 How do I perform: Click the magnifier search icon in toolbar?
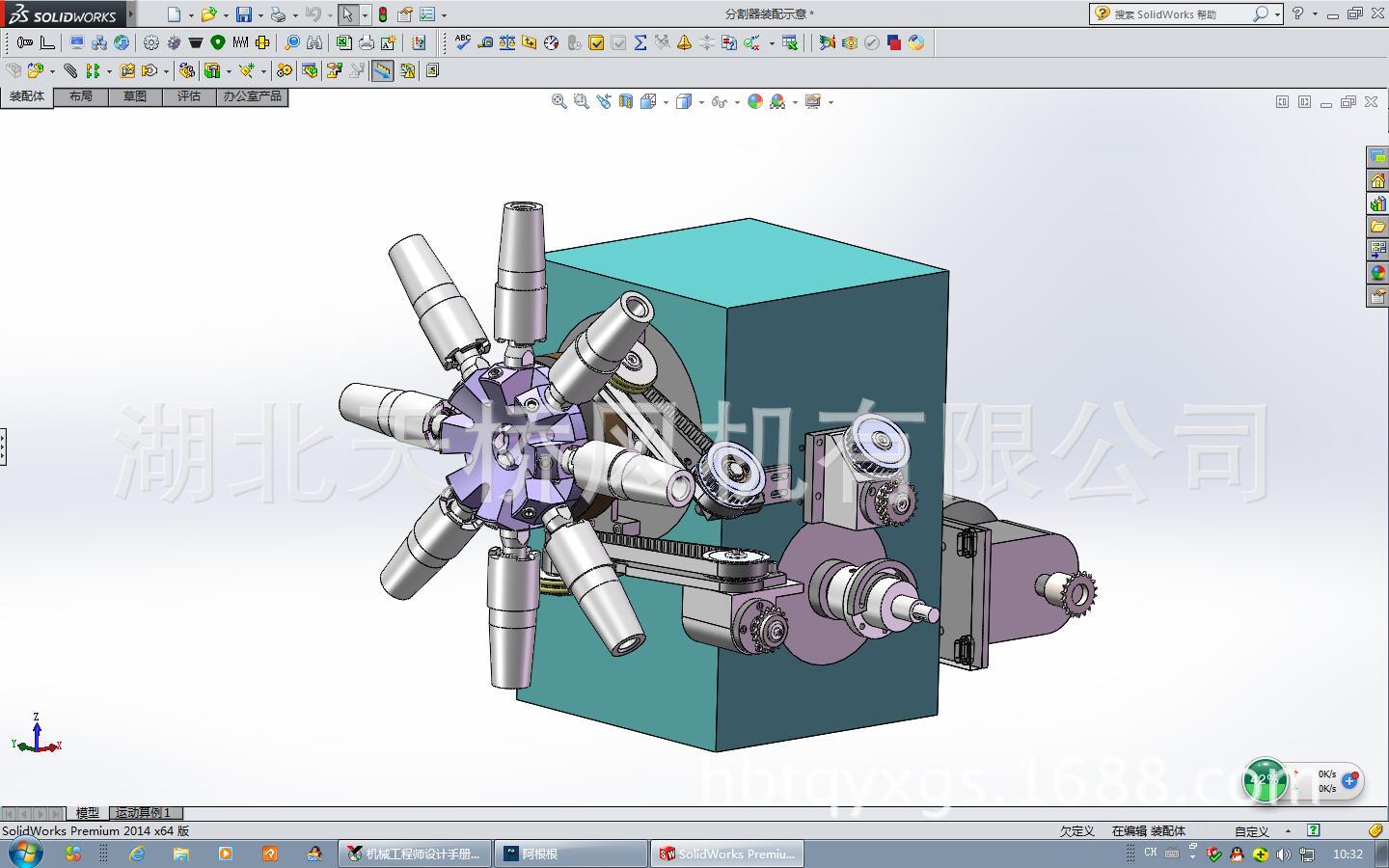(x=292, y=42)
